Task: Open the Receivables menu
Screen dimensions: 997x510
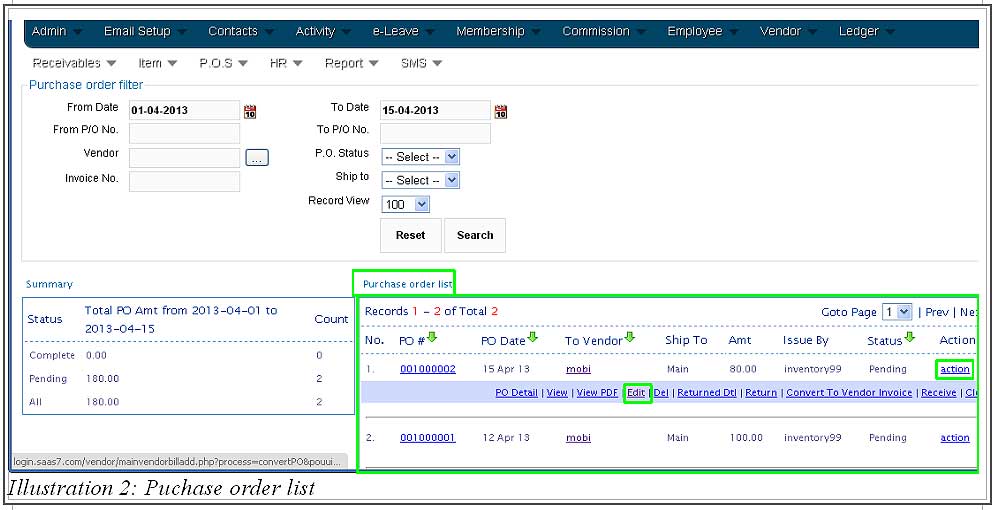Action: pyautogui.click(x=74, y=63)
